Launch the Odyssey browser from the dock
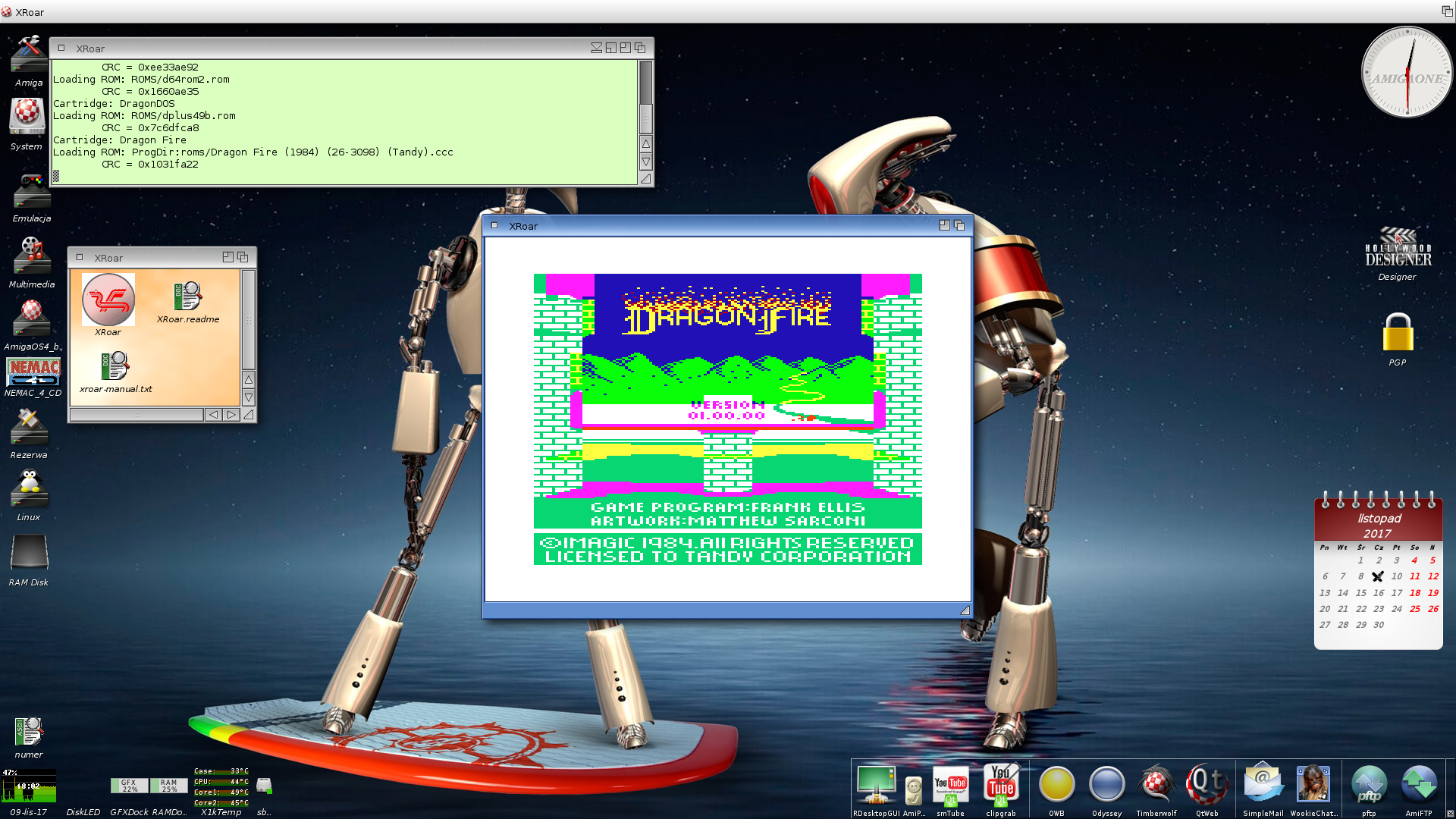 tap(1106, 785)
